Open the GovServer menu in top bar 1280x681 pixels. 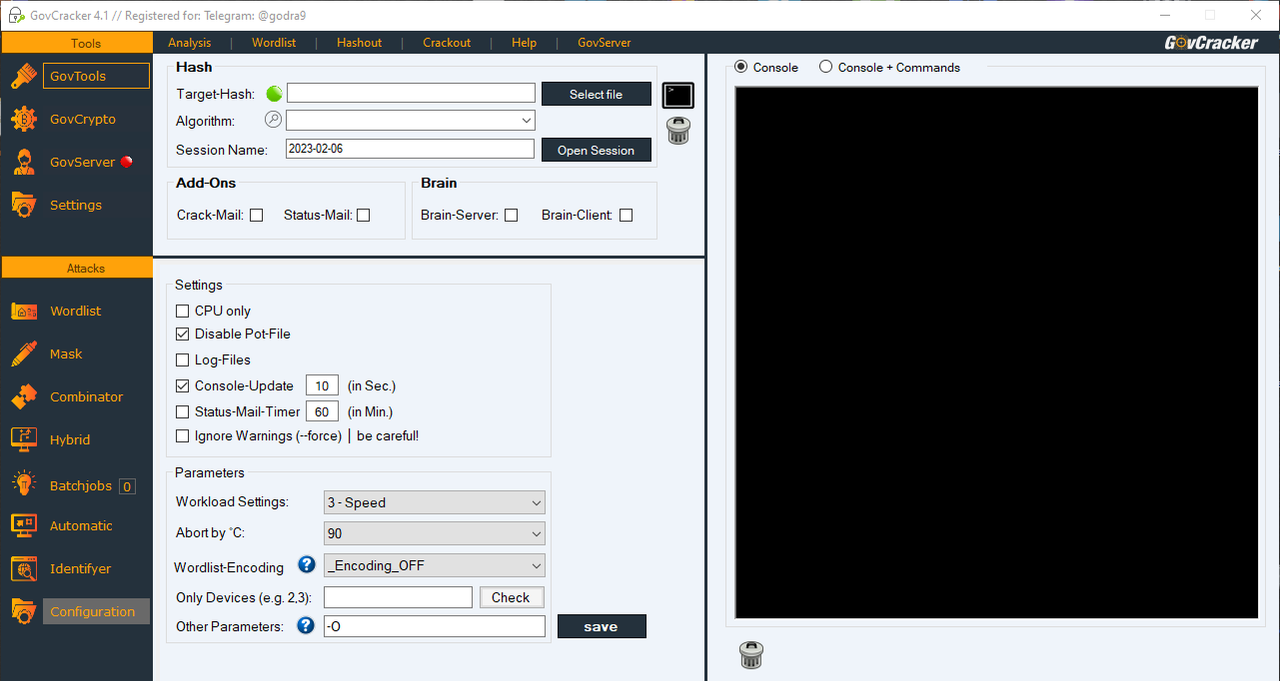[x=604, y=43]
